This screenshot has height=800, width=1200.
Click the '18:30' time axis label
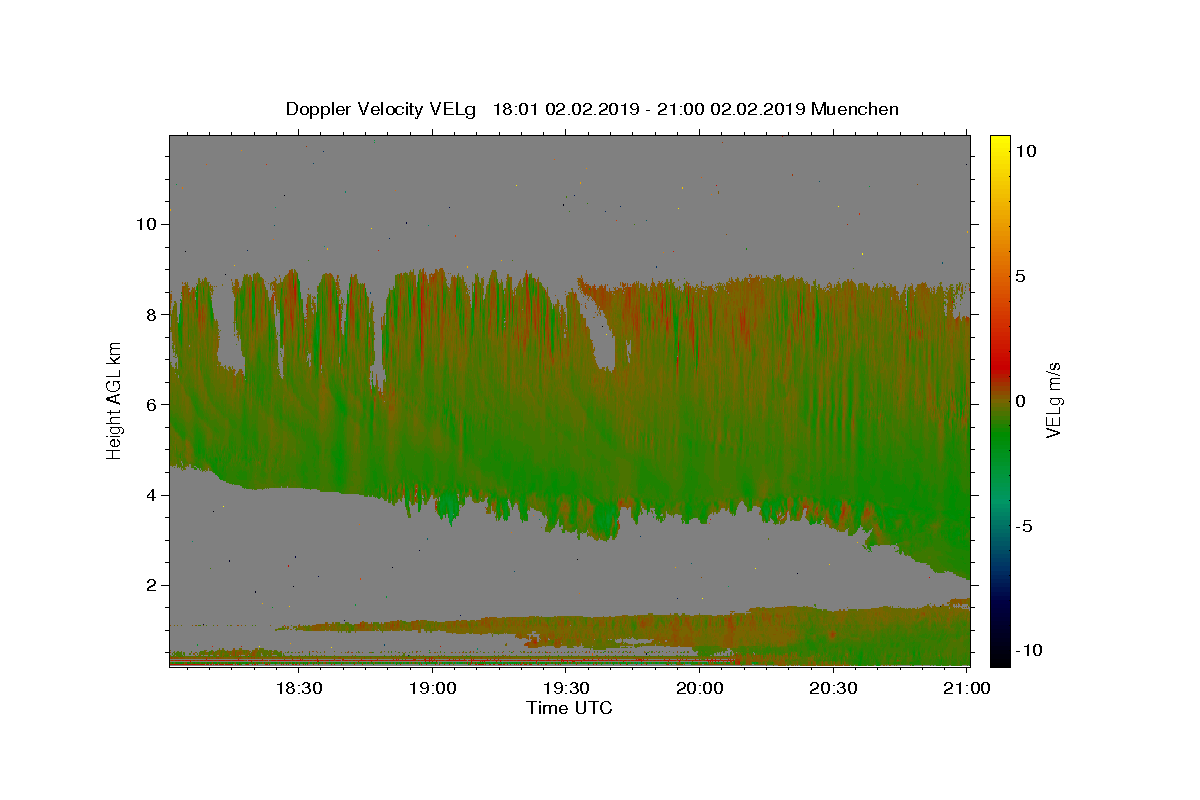[x=298, y=688]
